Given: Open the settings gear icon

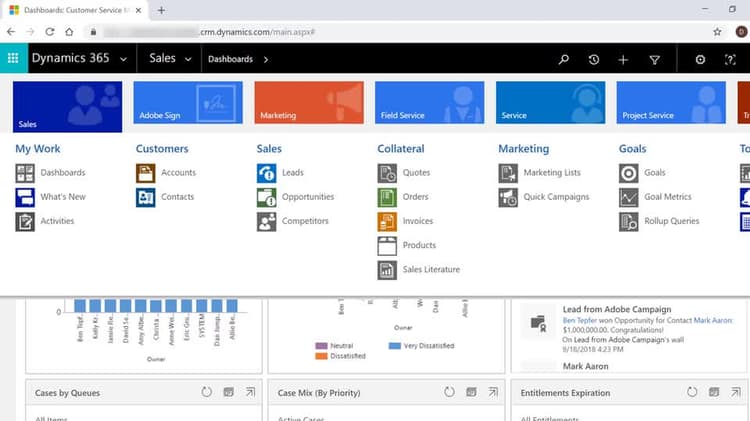Looking at the screenshot, I should (700, 59).
